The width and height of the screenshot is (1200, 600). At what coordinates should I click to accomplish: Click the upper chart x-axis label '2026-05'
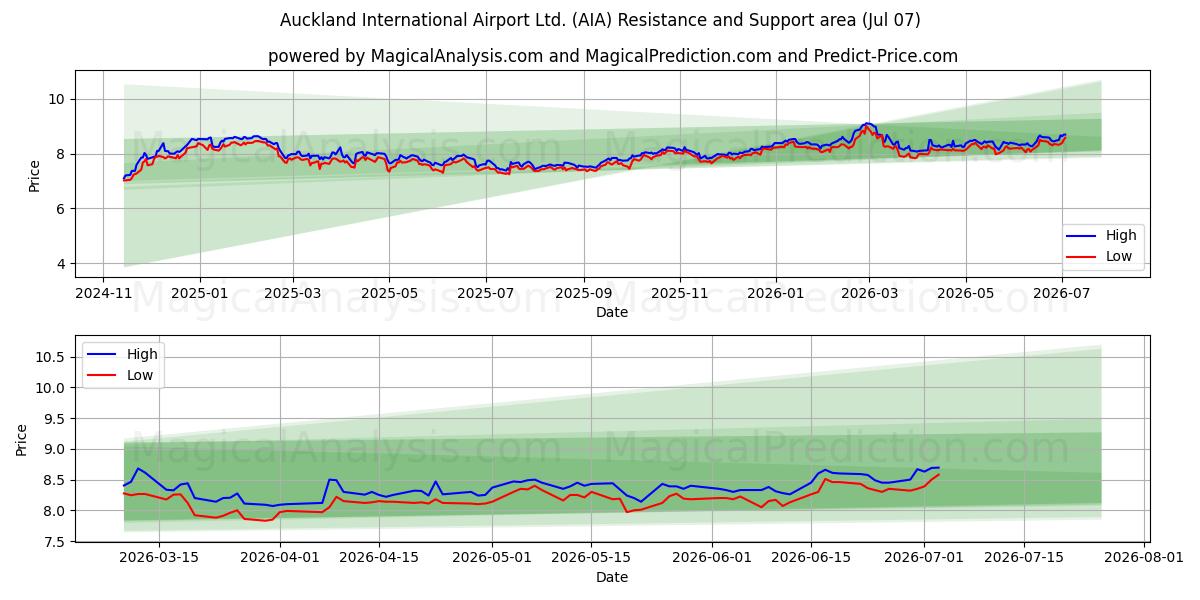[965, 293]
